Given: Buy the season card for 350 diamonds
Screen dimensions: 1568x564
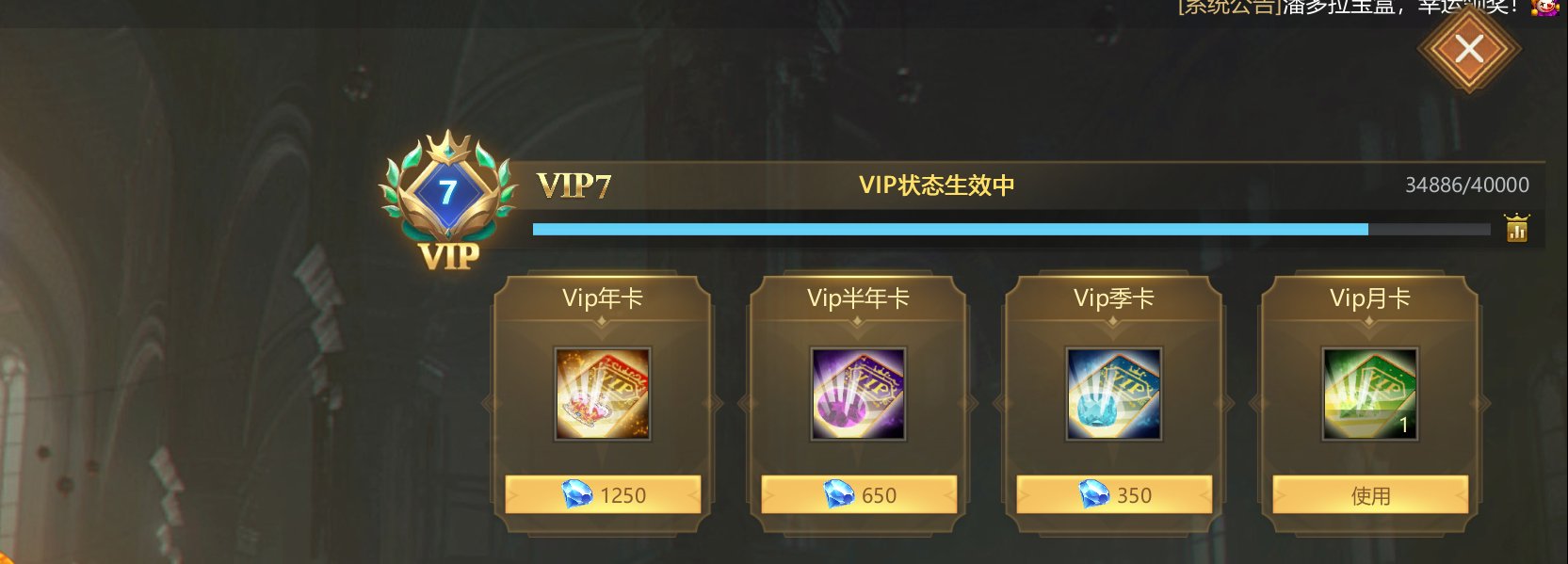Looking at the screenshot, I should (x=1114, y=494).
